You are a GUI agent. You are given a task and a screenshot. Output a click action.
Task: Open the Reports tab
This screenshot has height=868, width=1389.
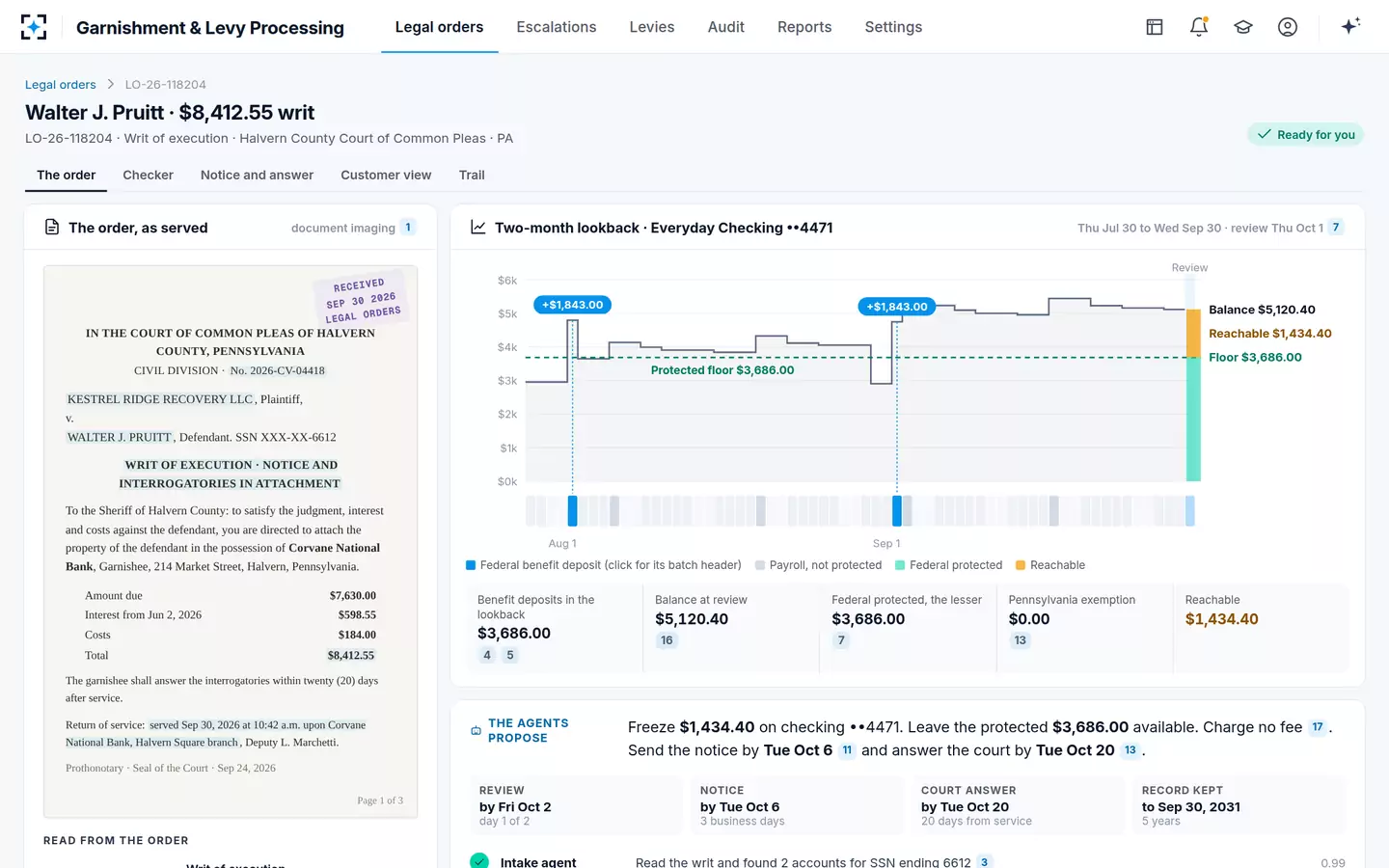pos(804,27)
